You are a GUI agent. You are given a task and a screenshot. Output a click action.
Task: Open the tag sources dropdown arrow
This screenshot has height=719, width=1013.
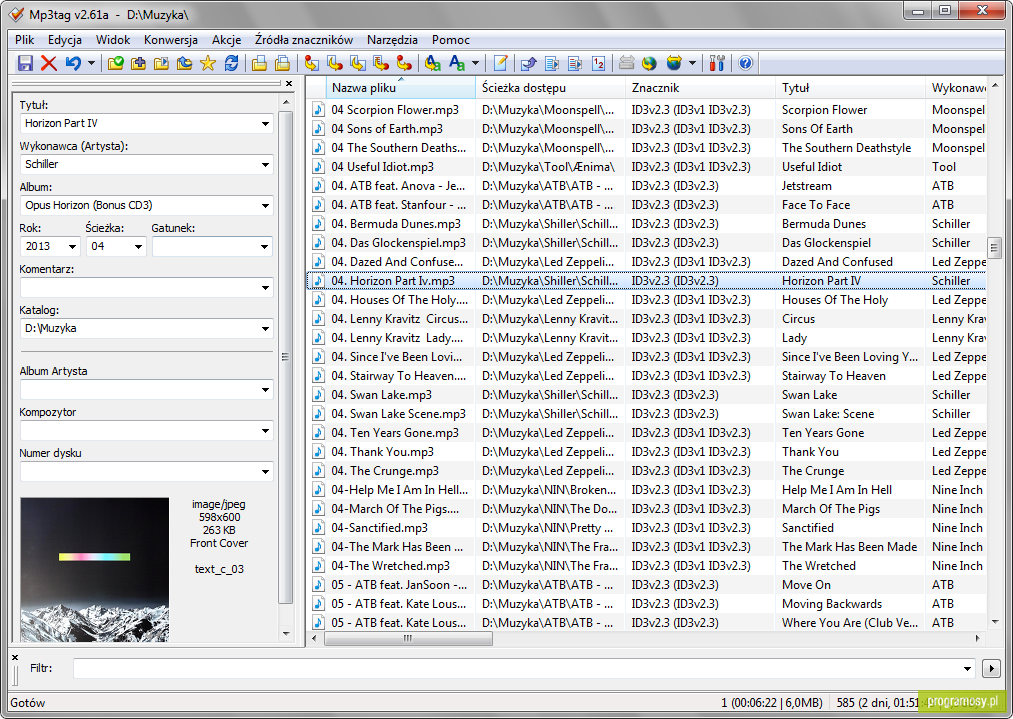(x=693, y=63)
